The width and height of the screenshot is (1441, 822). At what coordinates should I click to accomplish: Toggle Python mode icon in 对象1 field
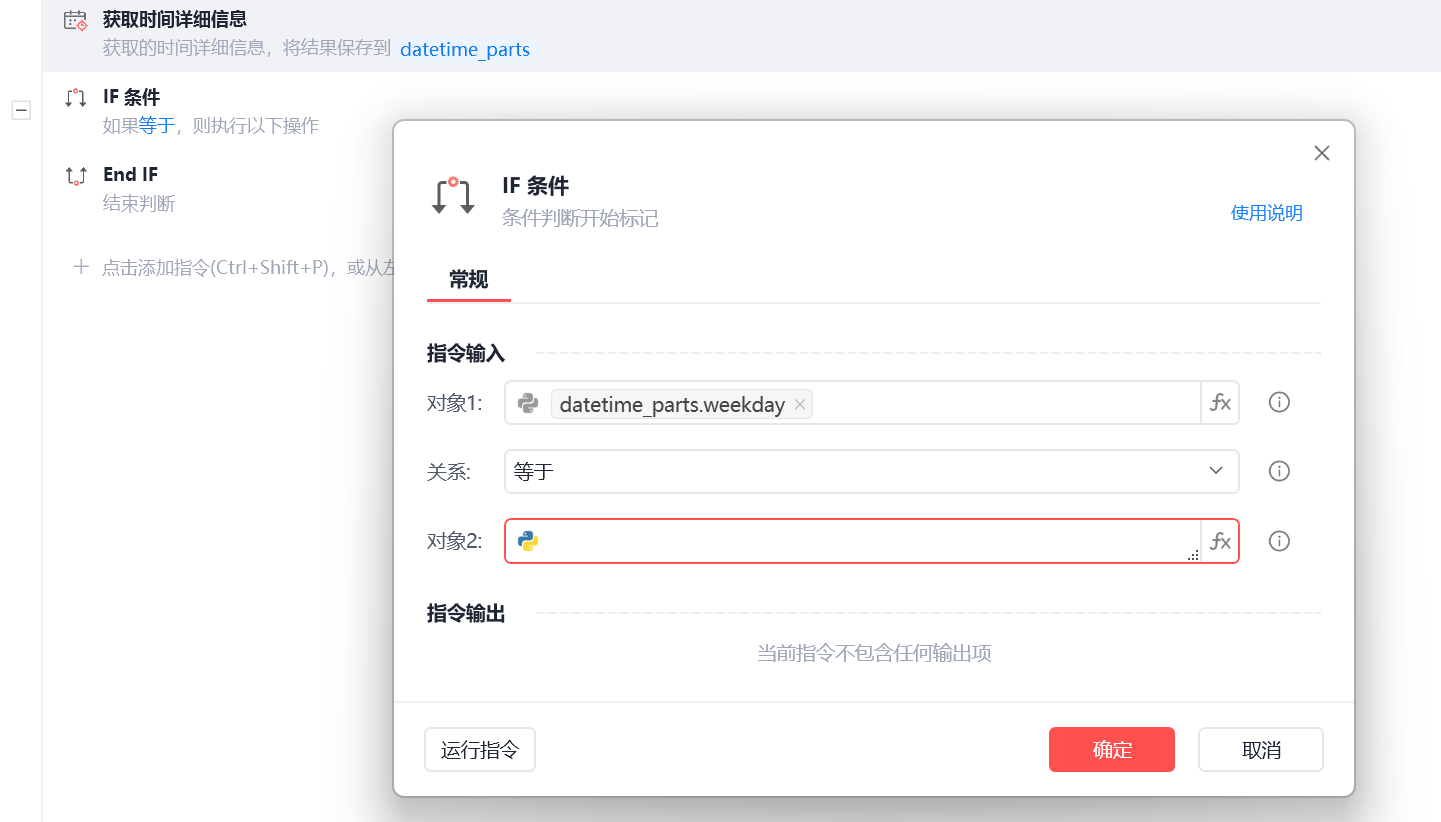click(x=528, y=403)
